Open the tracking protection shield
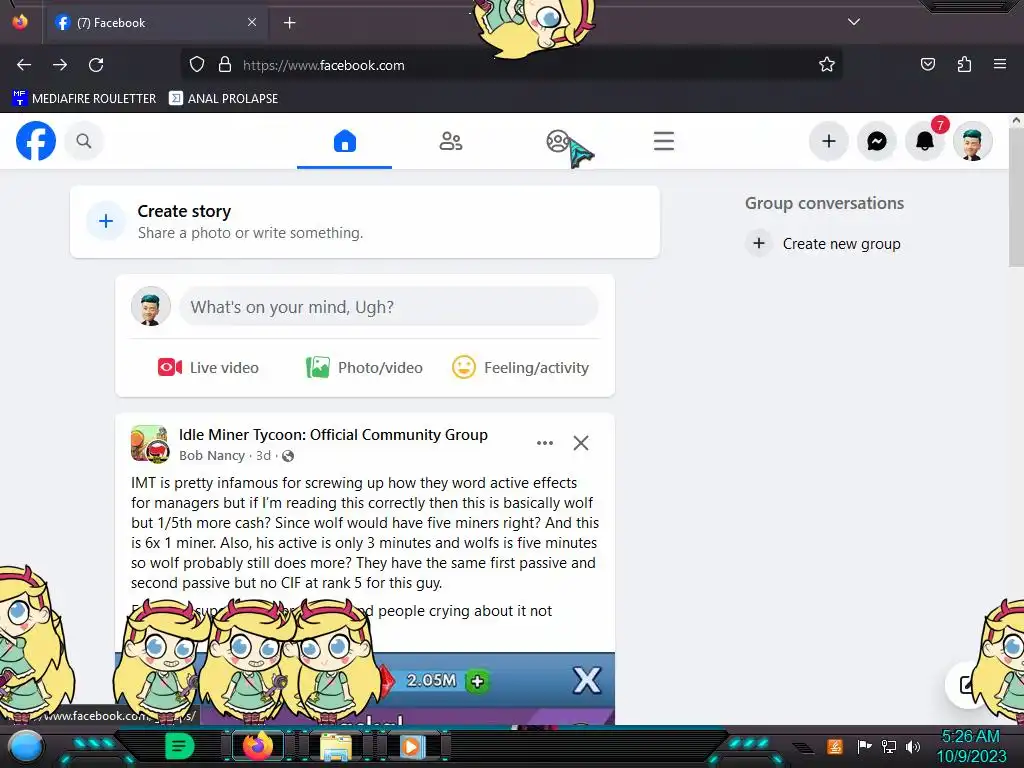 (197, 65)
